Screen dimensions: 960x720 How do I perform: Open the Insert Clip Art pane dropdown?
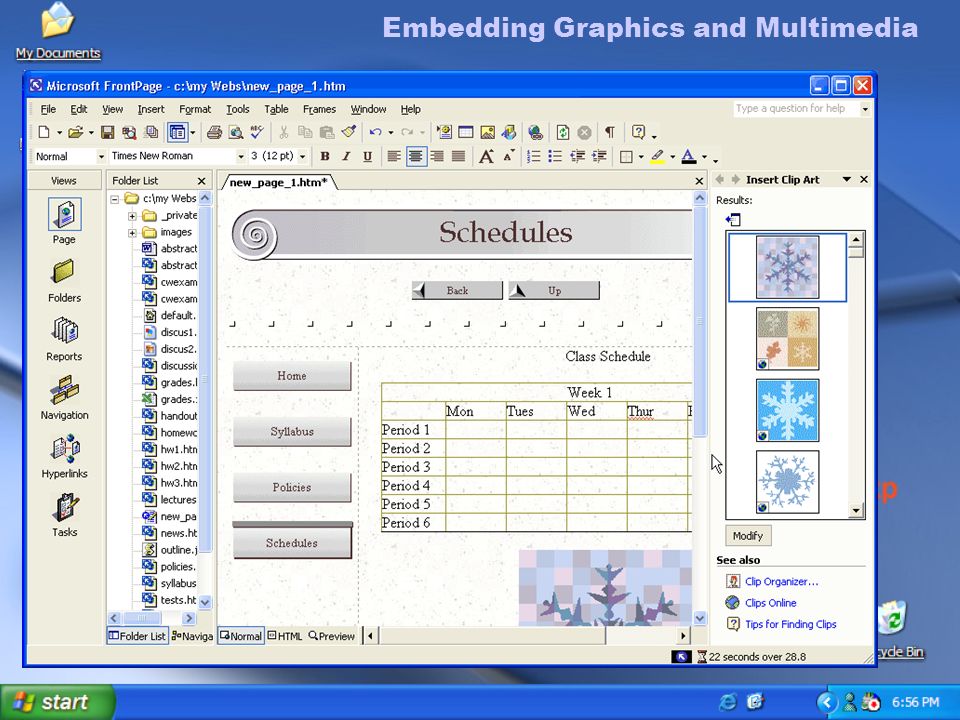(847, 179)
